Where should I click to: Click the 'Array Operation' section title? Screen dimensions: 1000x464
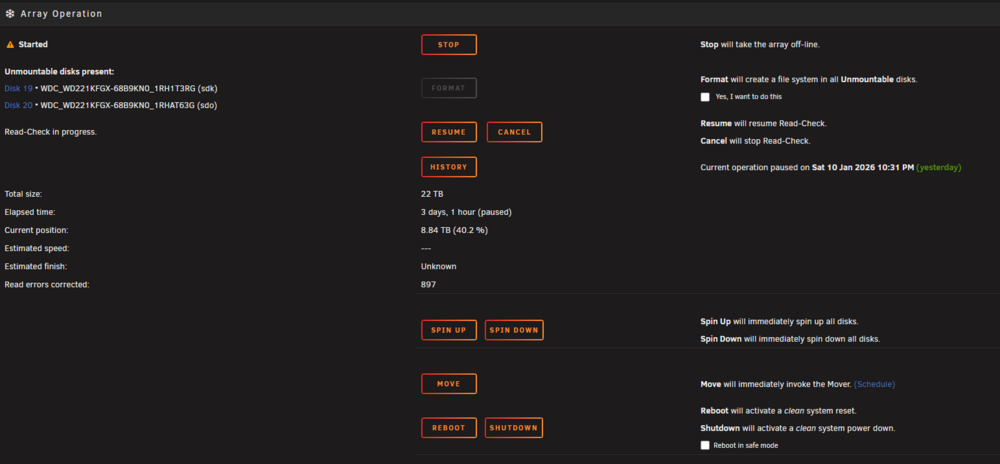61,13
